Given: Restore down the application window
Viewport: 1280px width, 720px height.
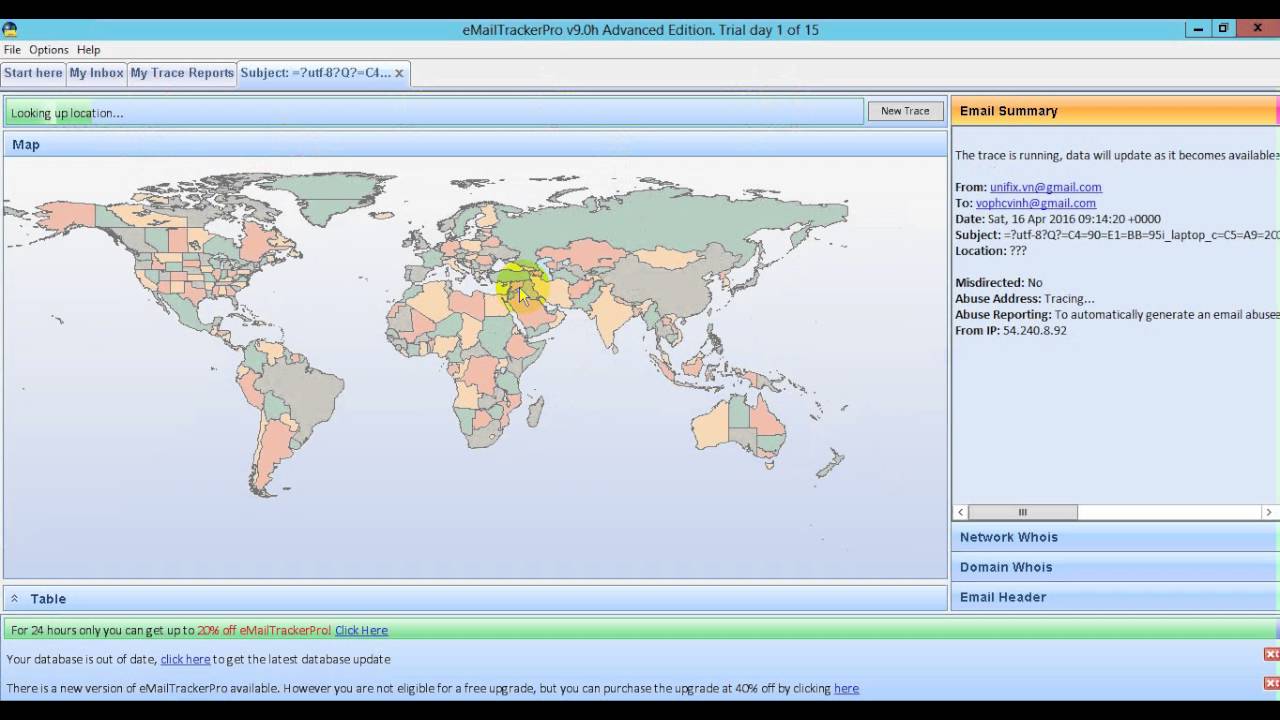Looking at the screenshot, I should click(1222, 29).
